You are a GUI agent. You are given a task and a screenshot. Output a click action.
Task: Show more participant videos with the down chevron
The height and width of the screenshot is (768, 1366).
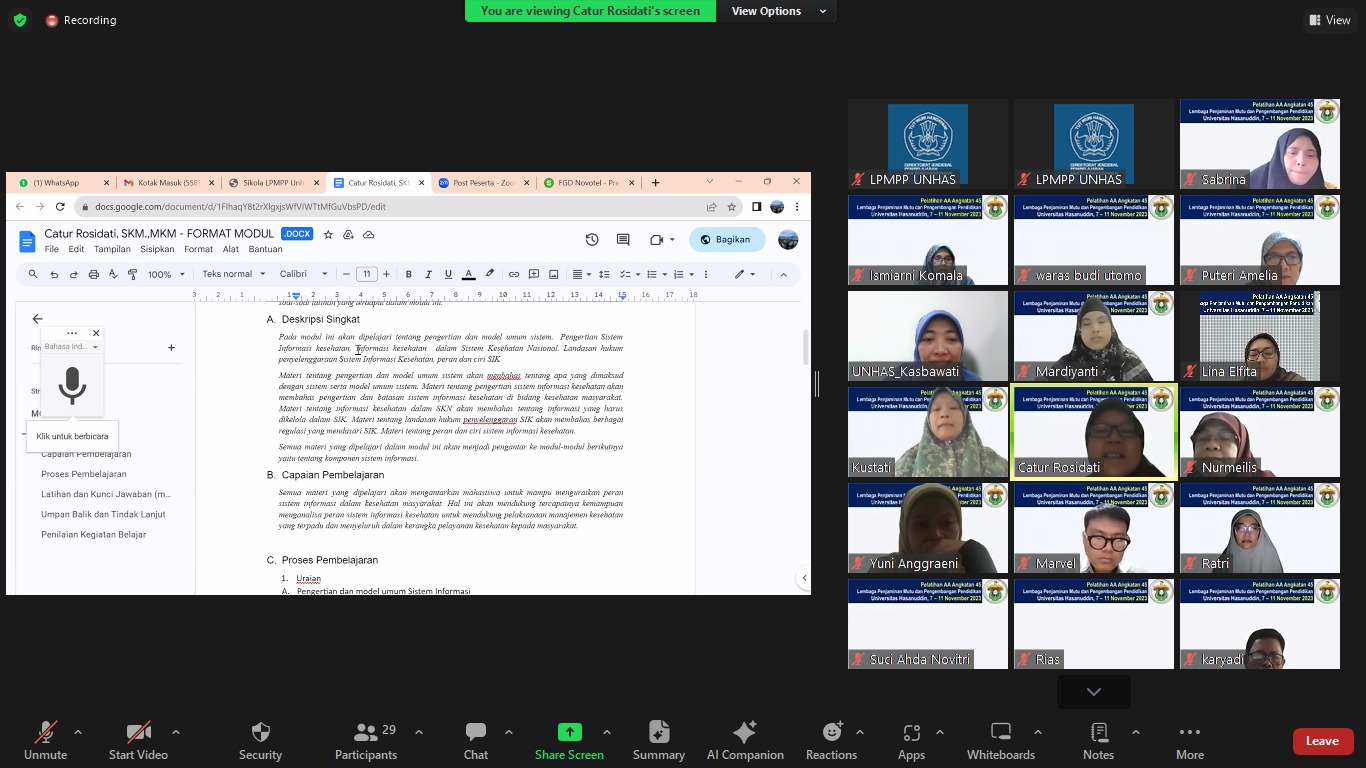point(1093,692)
